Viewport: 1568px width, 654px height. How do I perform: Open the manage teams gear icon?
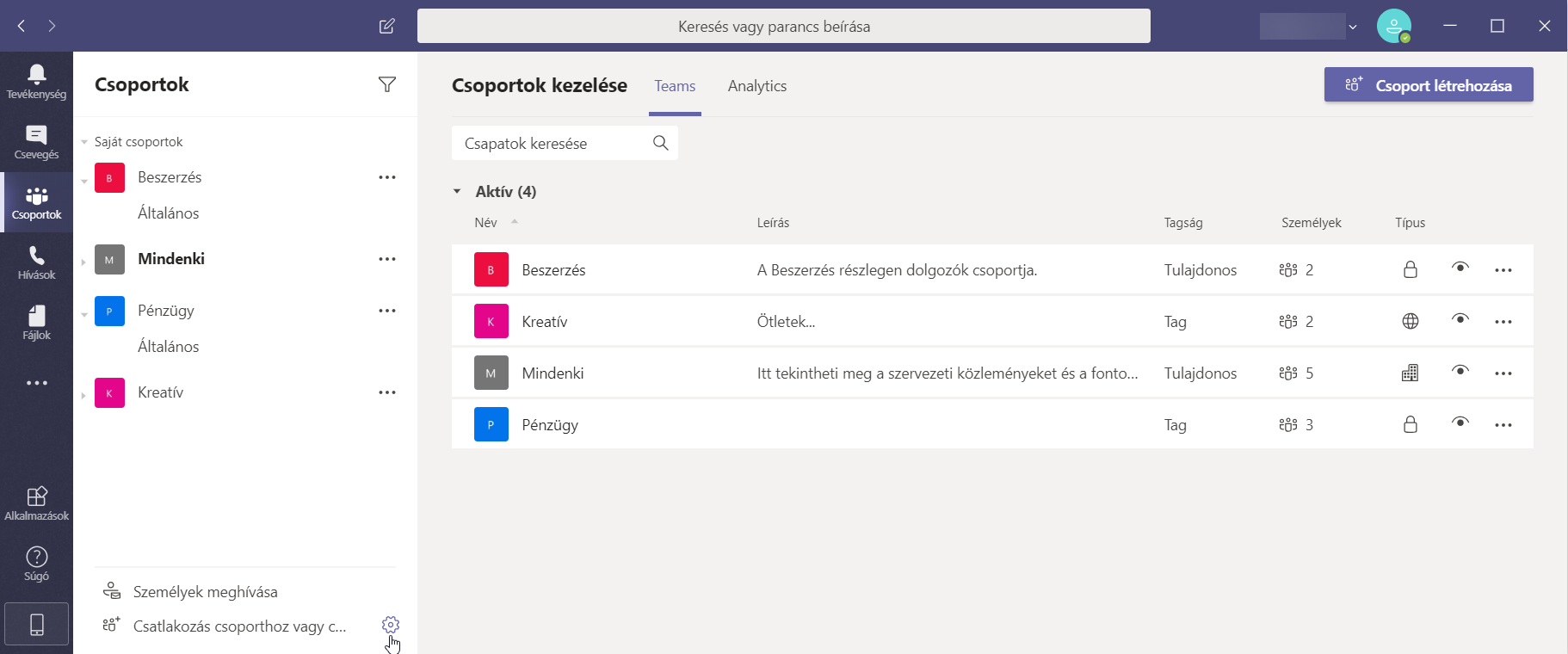tap(391, 625)
